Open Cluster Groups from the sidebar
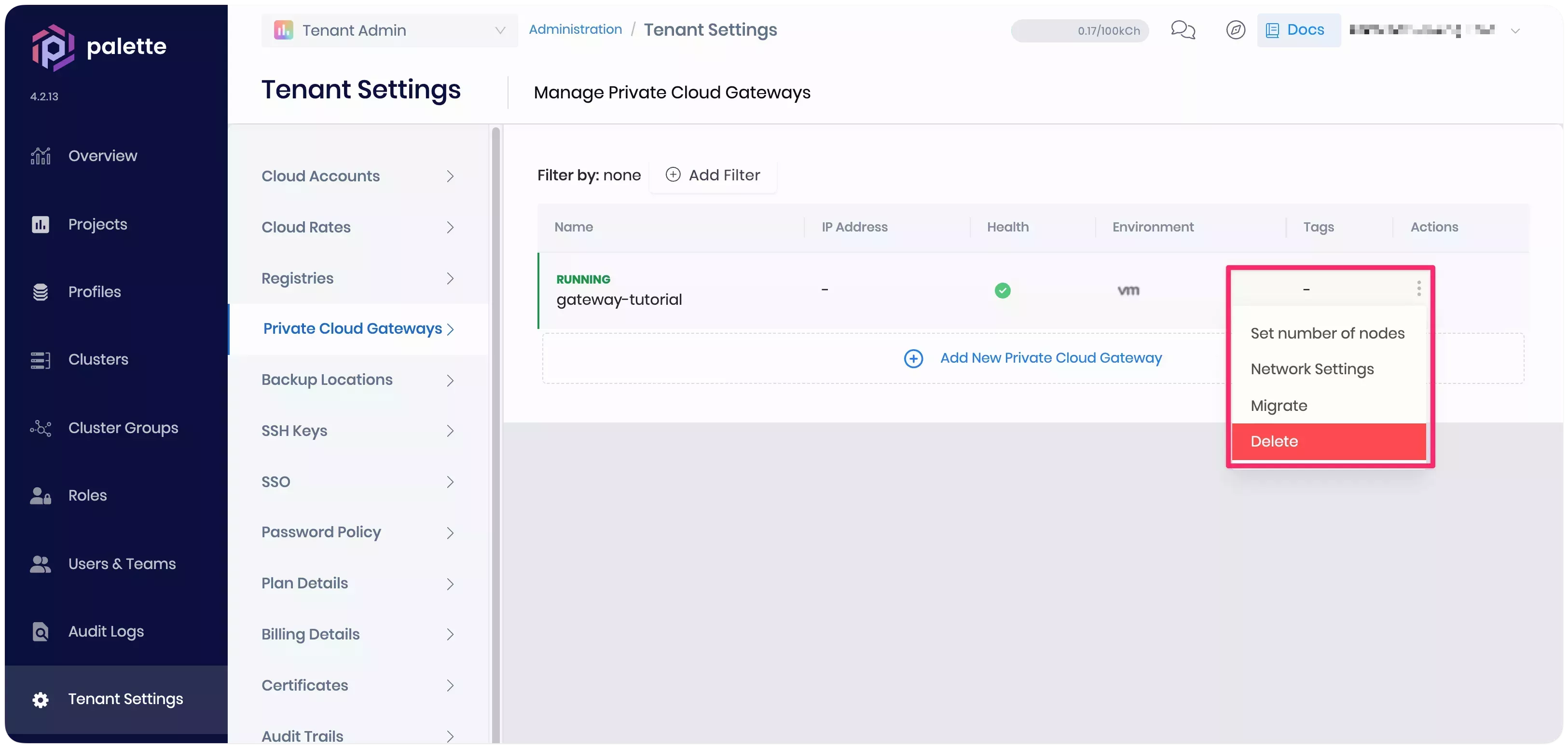The width and height of the screenshot is (1568, 748). click(x=123, y=428)
